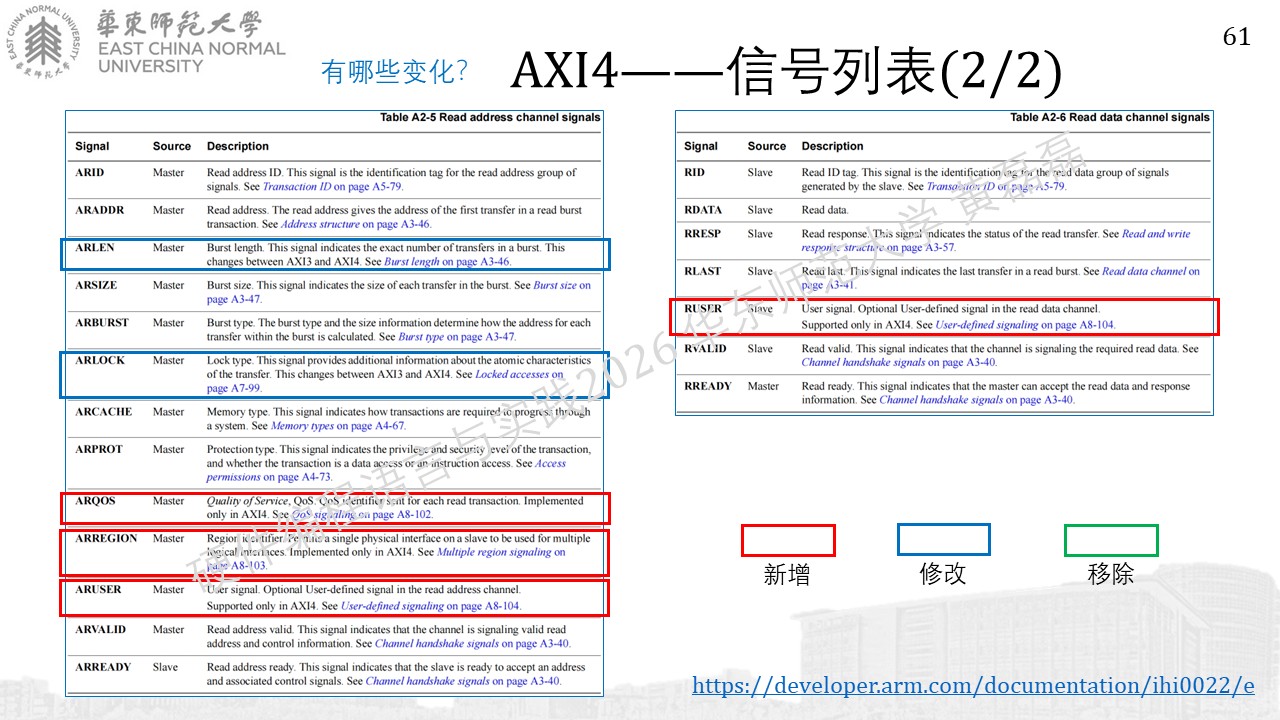Open the Channel handshake signals link in the RVALID row

click(899, 362)
